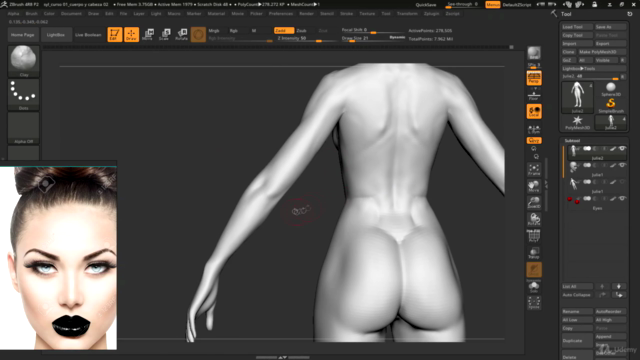This screenshot has height=360, width=640.
Task: Adjust the Focal Shift slider
Action: pyautogui.click(x=373, y=30)
